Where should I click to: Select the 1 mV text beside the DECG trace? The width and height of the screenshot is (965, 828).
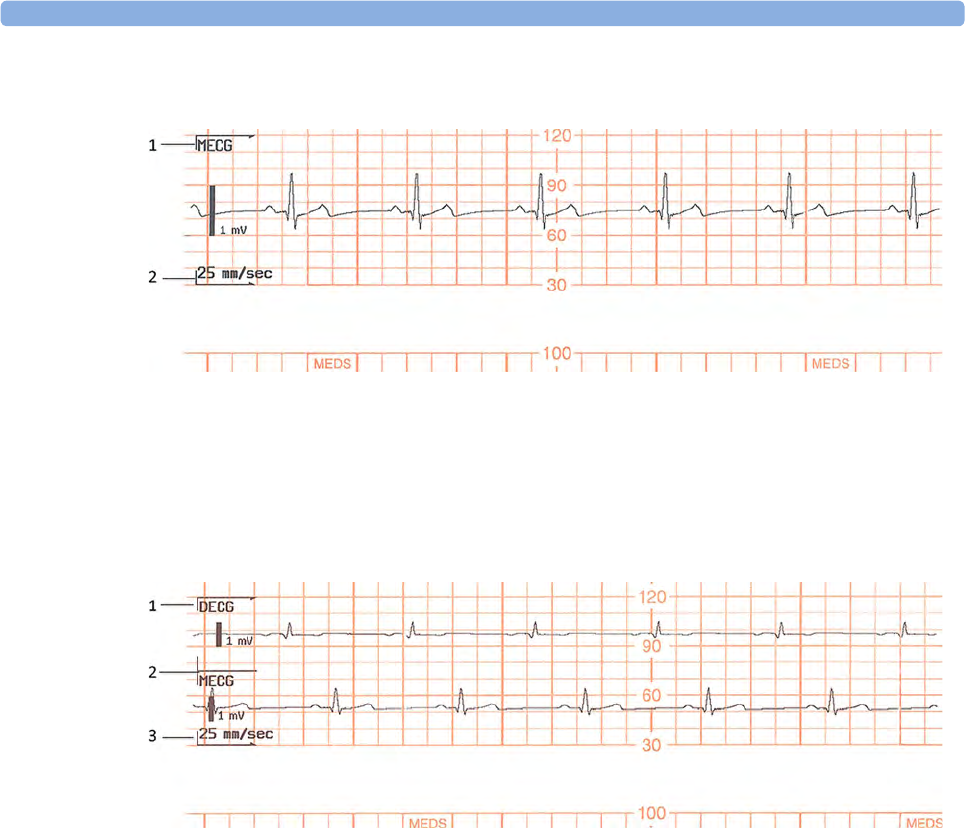[x=239, y=641]
